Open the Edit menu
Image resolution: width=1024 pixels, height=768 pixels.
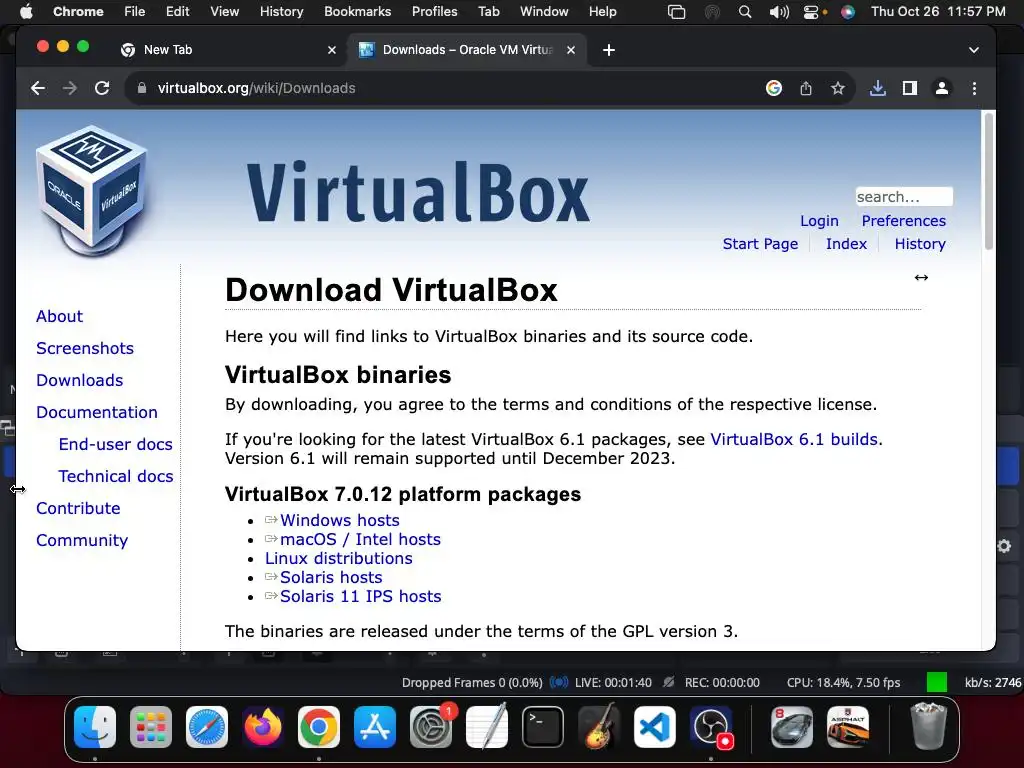(177, 12)
